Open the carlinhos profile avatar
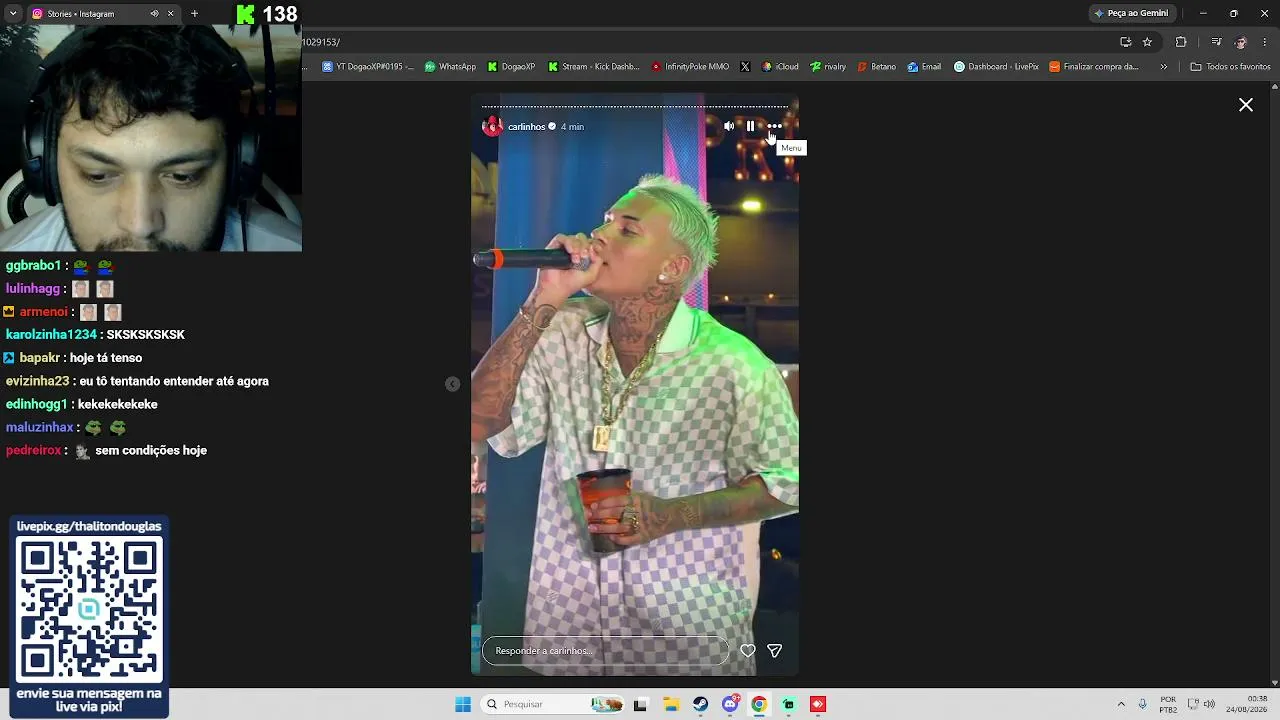 point(492,126)
